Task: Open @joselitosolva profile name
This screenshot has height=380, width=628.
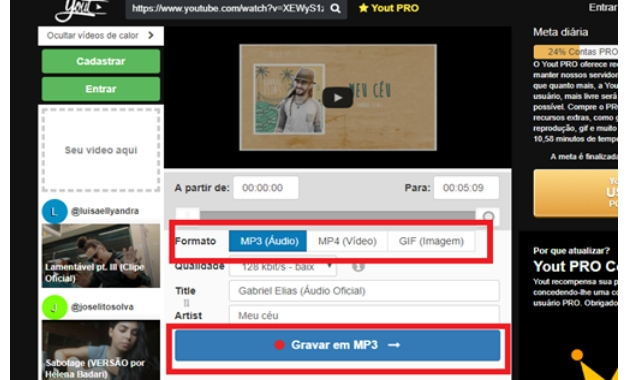Action: [102, 307]
